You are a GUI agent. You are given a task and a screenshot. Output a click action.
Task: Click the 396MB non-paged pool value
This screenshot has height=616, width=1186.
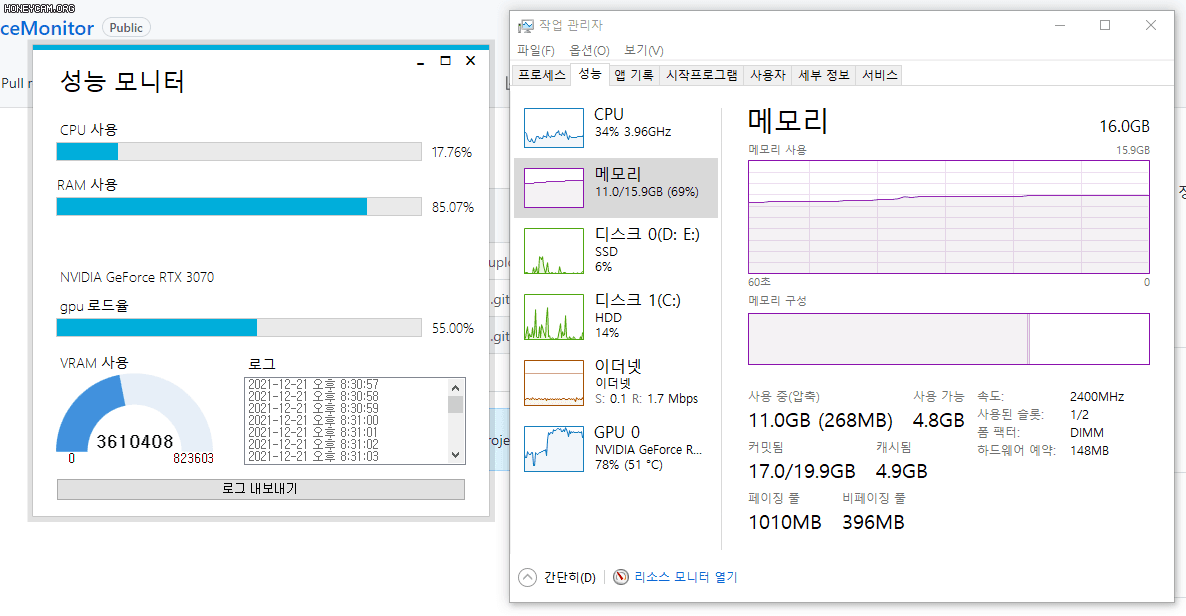pyautogui.click(x=874, y=522)
